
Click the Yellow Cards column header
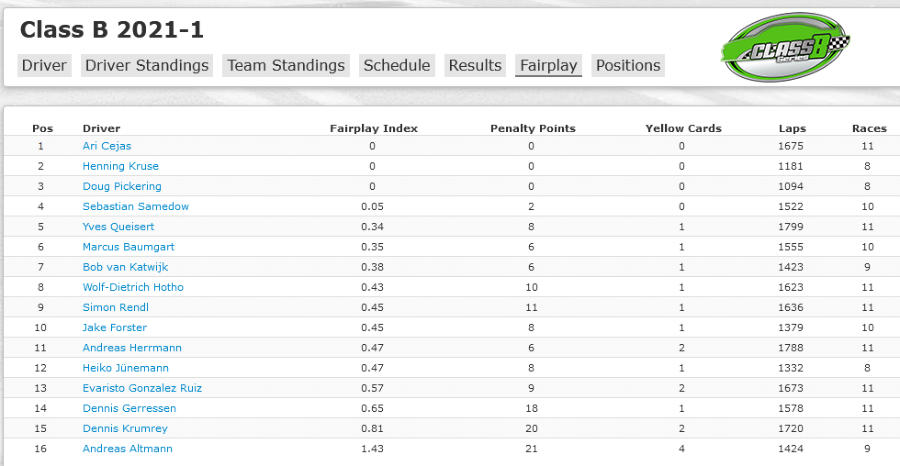pyautogui.click(x=683, y=129)
